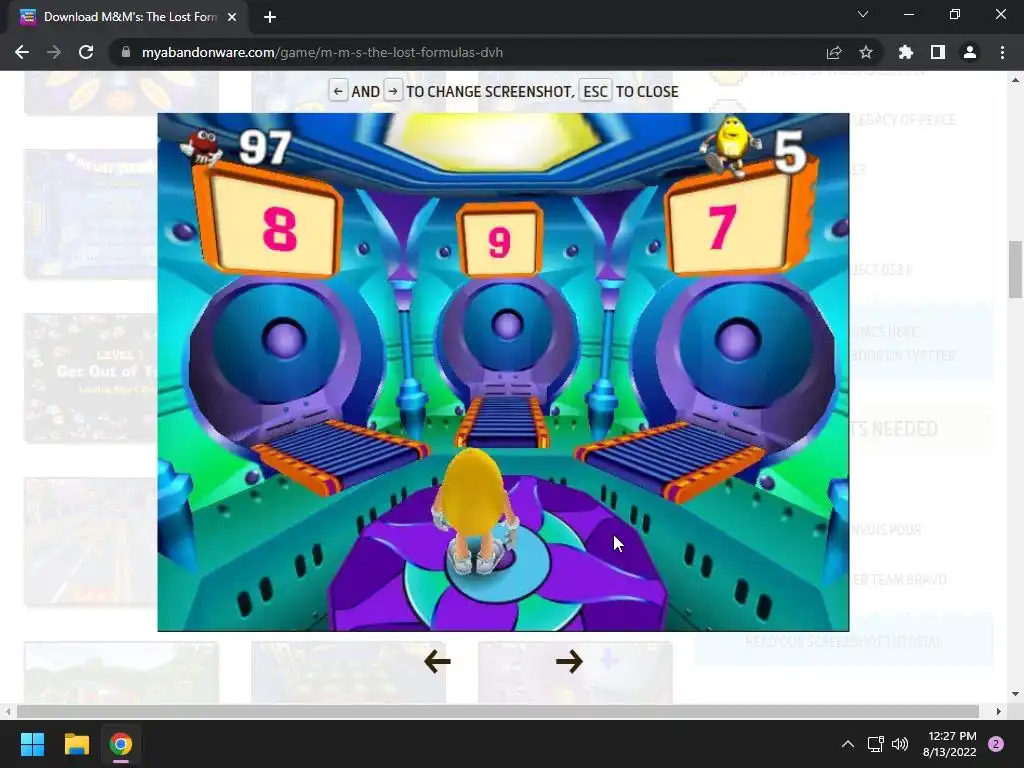
Task: Reload the current page
Action: (x=86, y=52)
